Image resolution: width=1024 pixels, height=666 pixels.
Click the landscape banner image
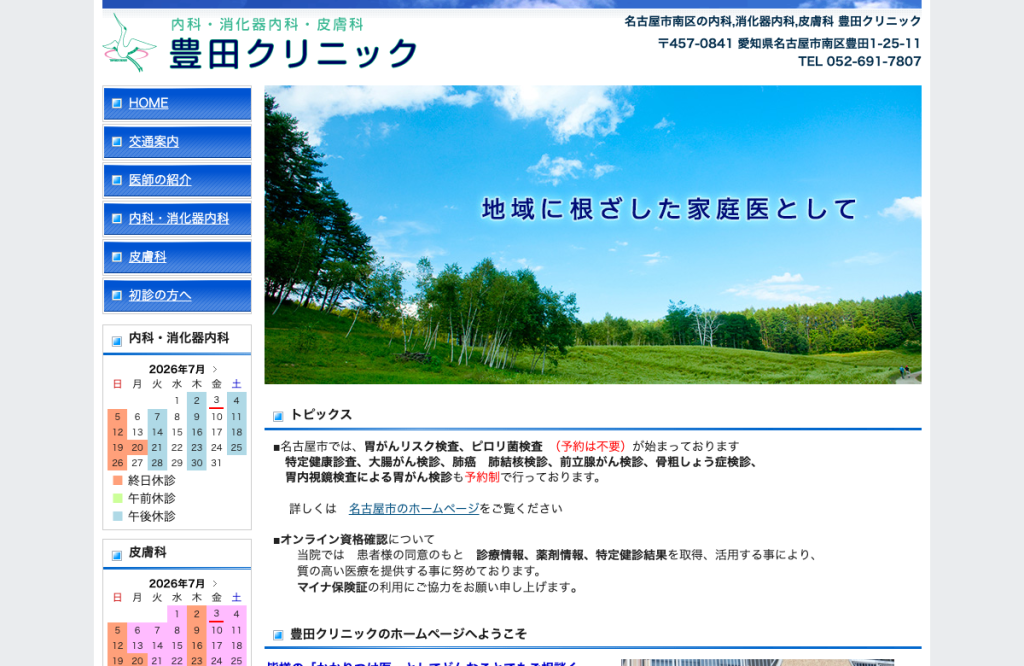[x=593, y=234]
